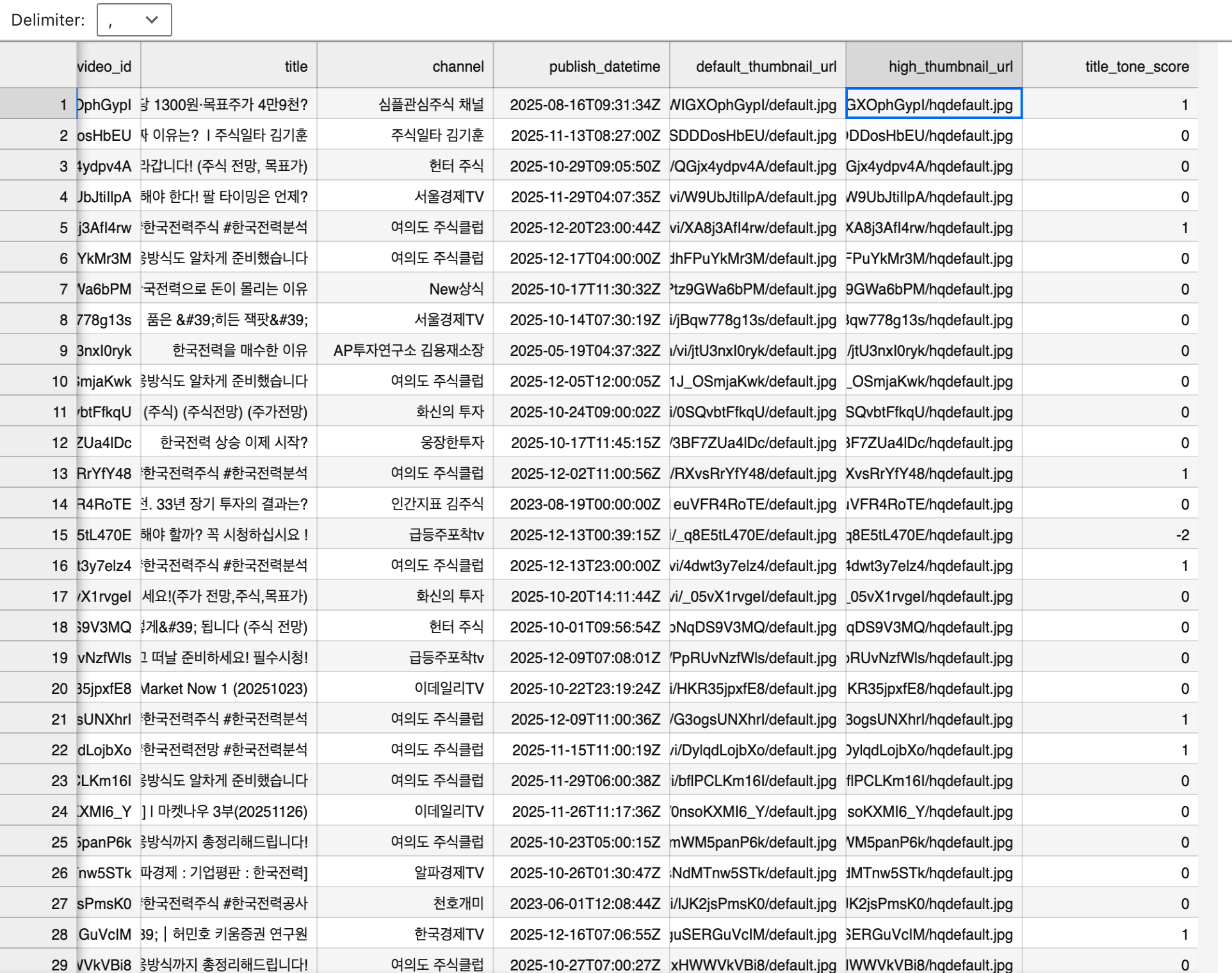Screen dimensions: 1232x973
Task: Select the cell with 2023-06-01T12:08:44Z
Action: pos(580,903)
